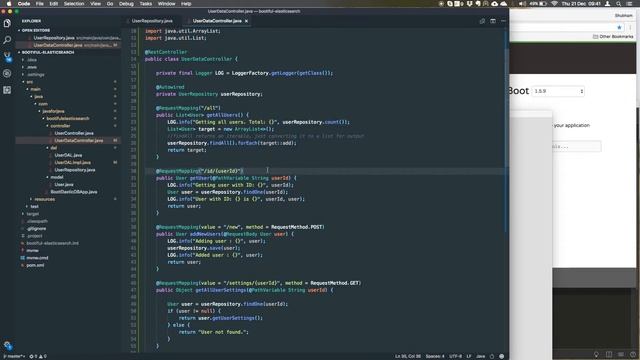Open the Spring Boot version dropdown in browser
Image resolution: width=640 pixels, height=360 pixels.
point(558,91)
